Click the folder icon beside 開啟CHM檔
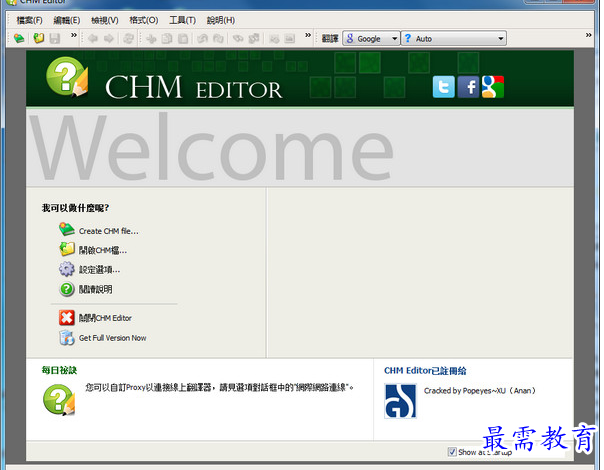 pos(67,249)
